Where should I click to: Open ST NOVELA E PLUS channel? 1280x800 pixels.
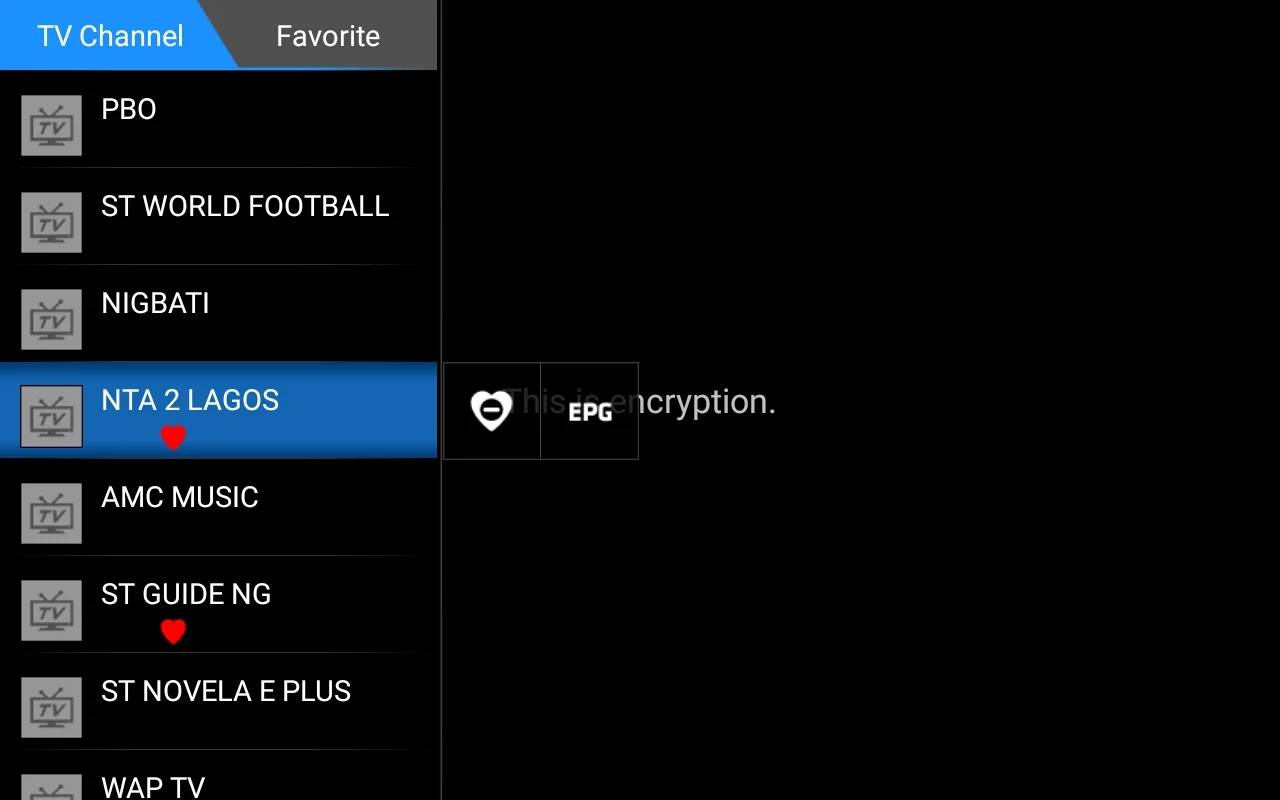click(x=226, y=691)
